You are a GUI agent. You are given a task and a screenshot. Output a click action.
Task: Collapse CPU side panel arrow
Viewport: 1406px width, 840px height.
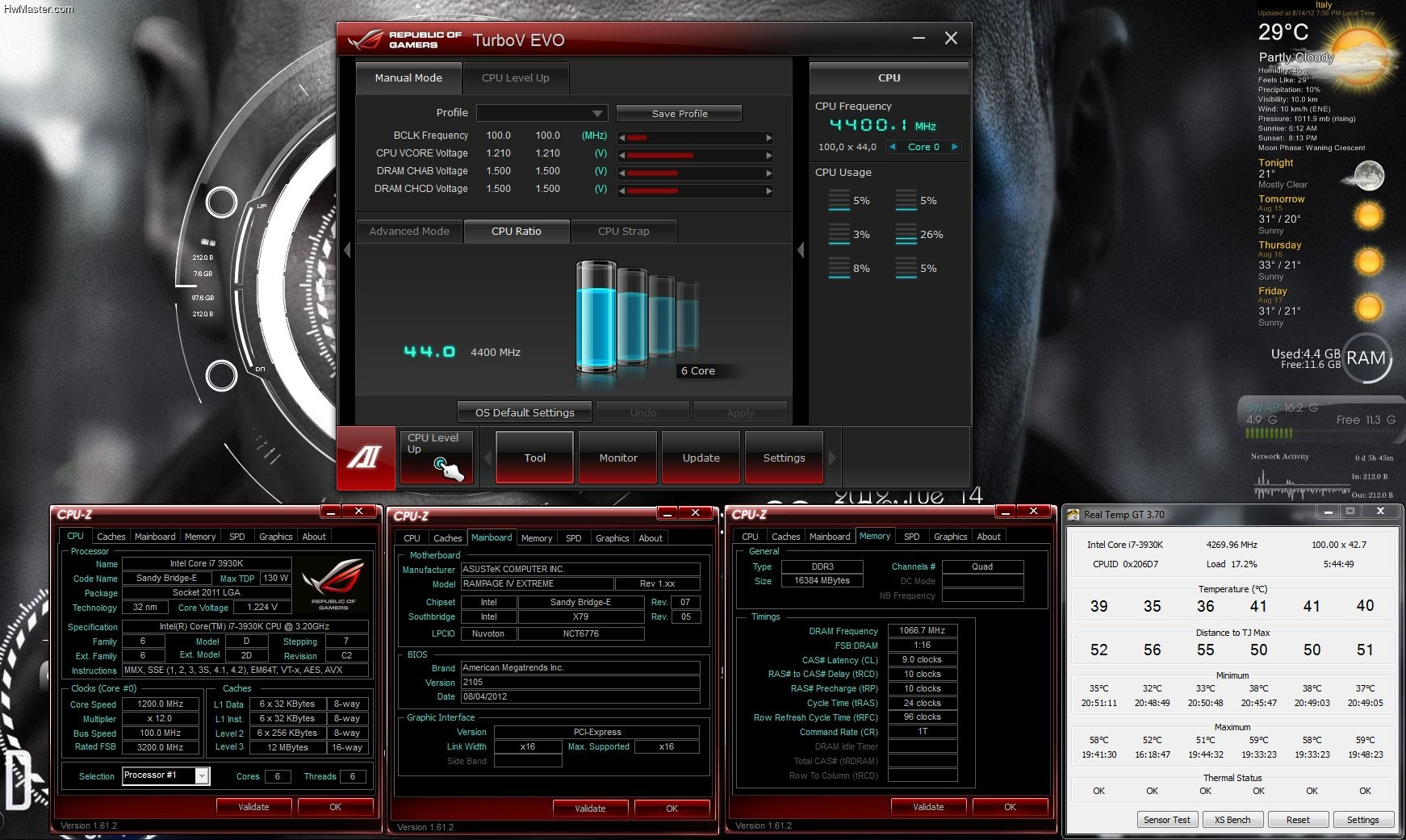point(801,250)
